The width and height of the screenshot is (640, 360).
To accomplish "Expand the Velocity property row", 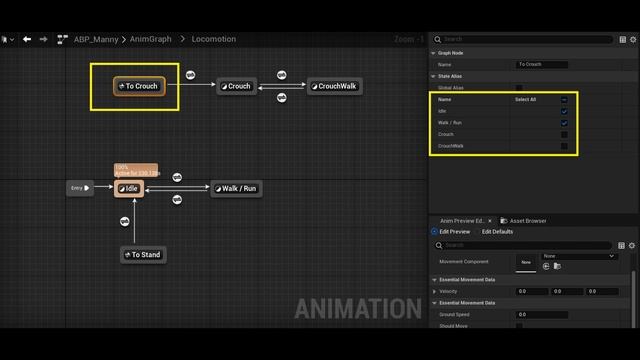I will click(434, 291).
